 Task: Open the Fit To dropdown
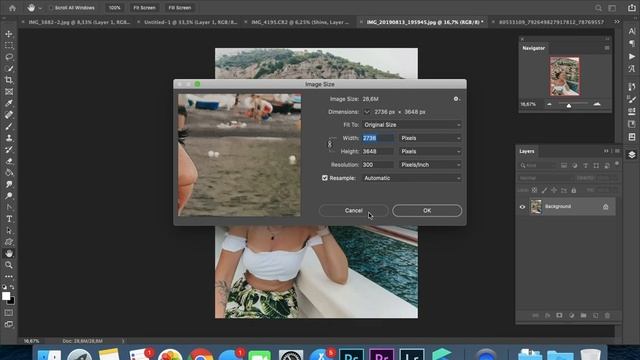[x=412, y=125]
